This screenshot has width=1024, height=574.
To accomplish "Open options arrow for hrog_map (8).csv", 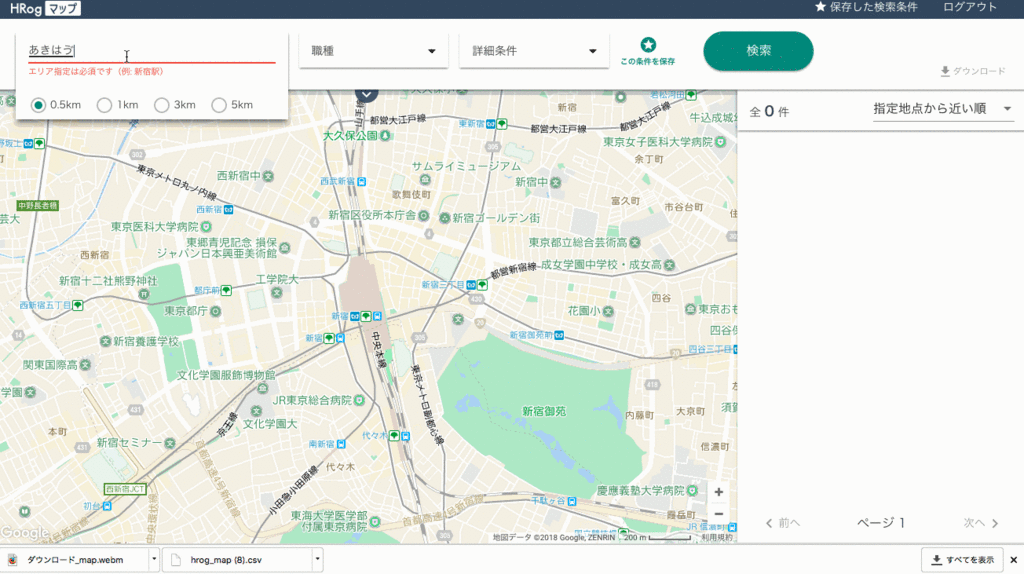I will 317,559.
